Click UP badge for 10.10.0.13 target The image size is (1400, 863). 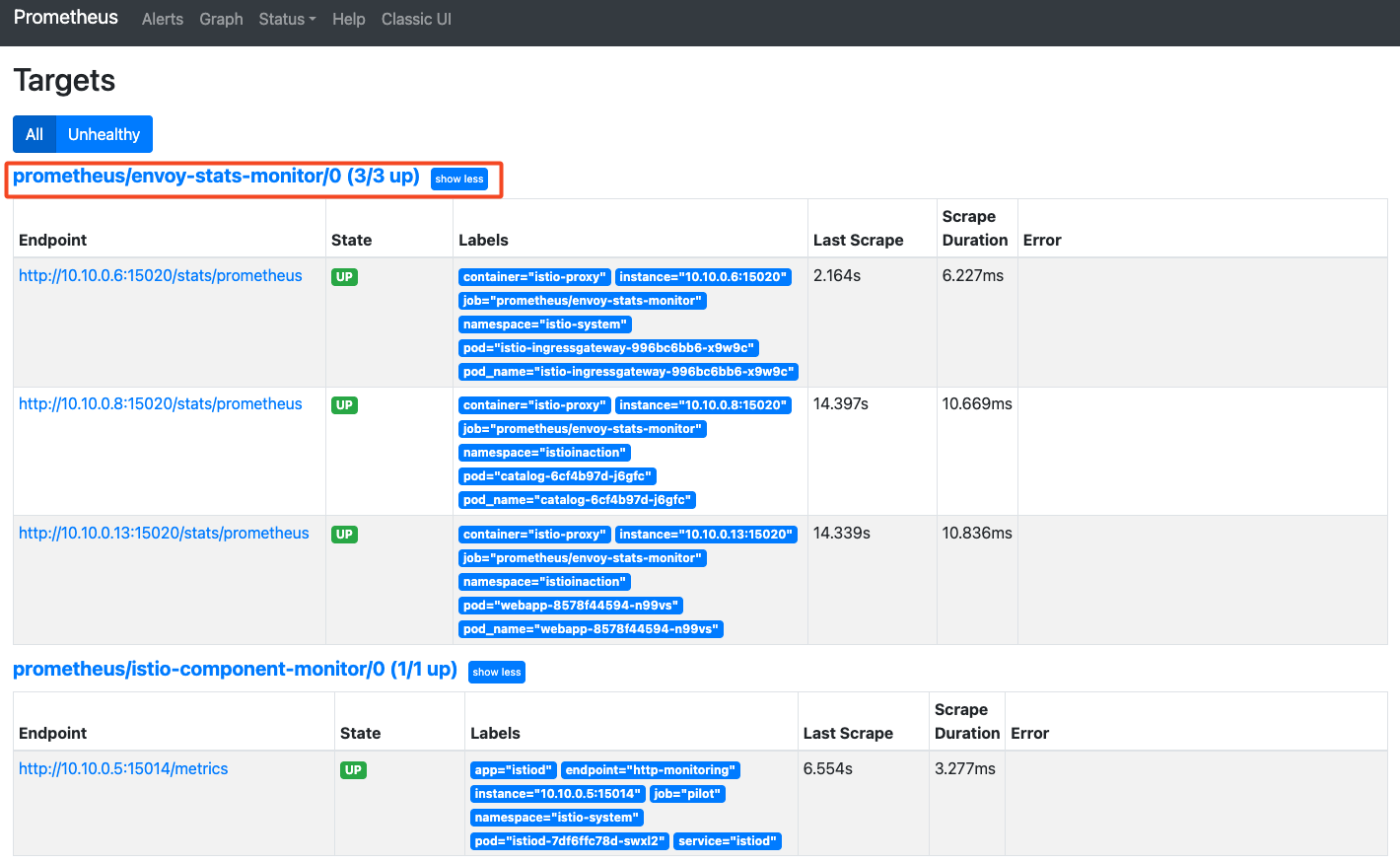click(x=344, y=535)
